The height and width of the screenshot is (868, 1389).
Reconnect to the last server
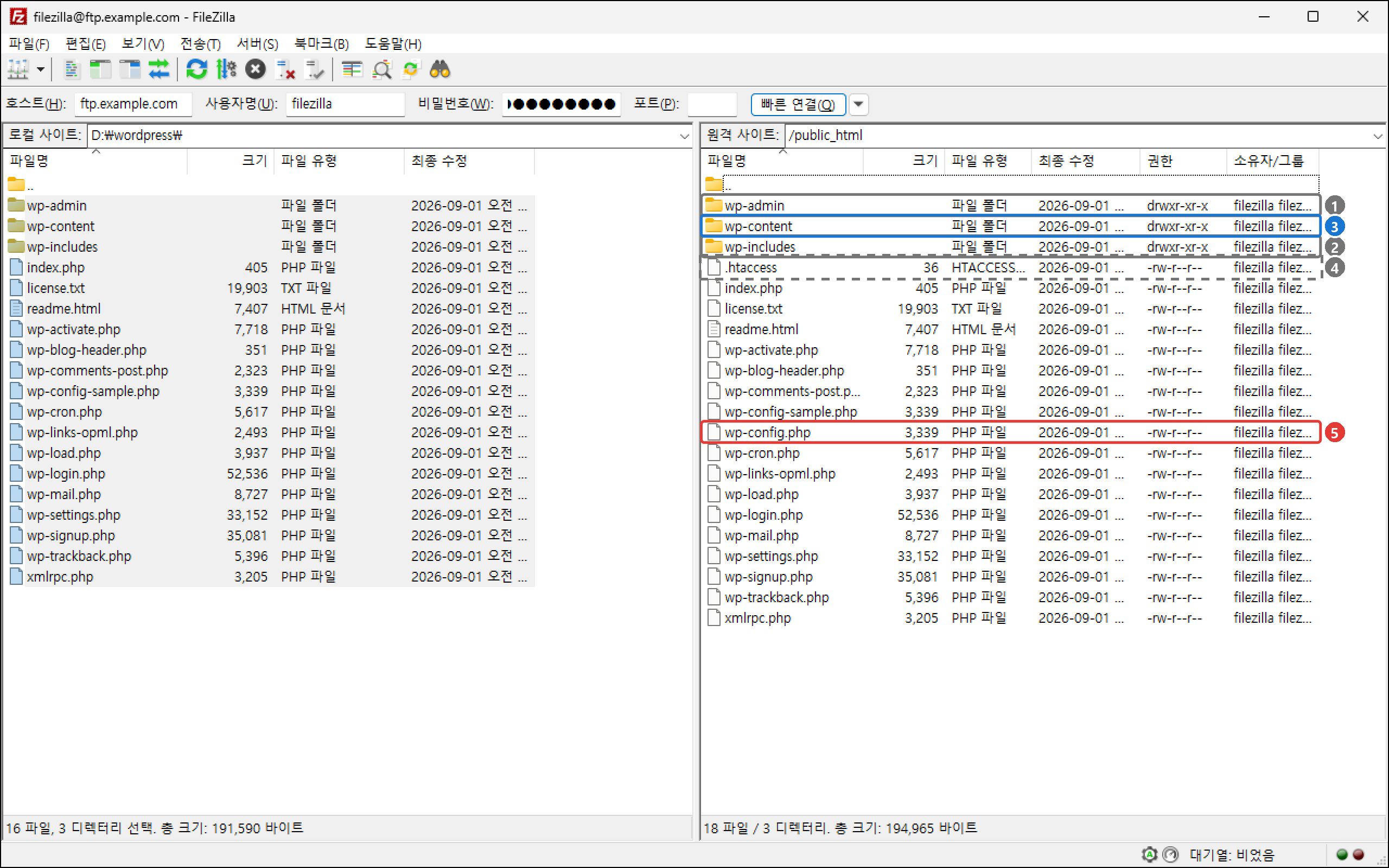point(315,69)
